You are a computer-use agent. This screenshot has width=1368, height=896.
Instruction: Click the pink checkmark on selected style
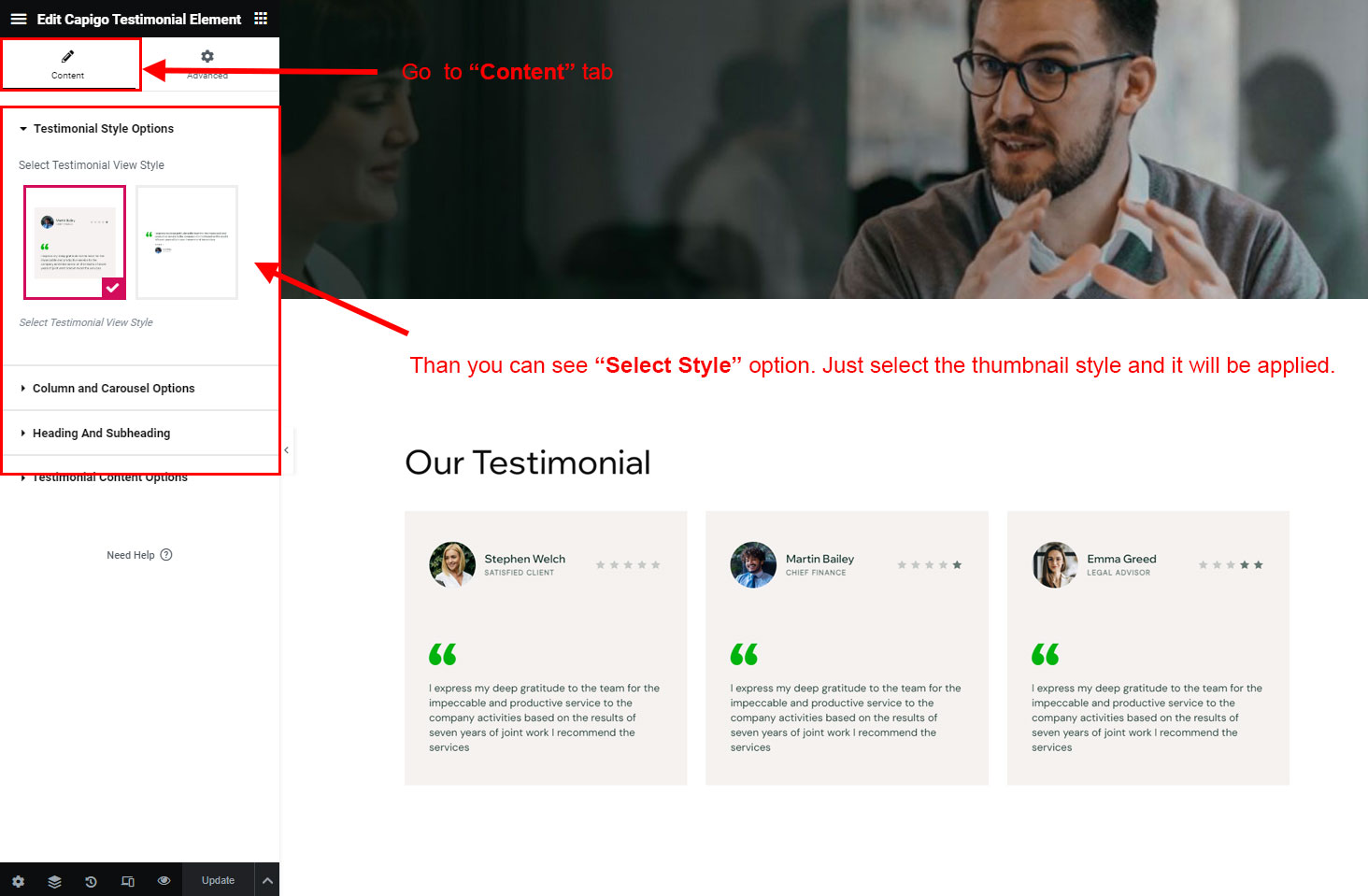click(x=113, y=289)
